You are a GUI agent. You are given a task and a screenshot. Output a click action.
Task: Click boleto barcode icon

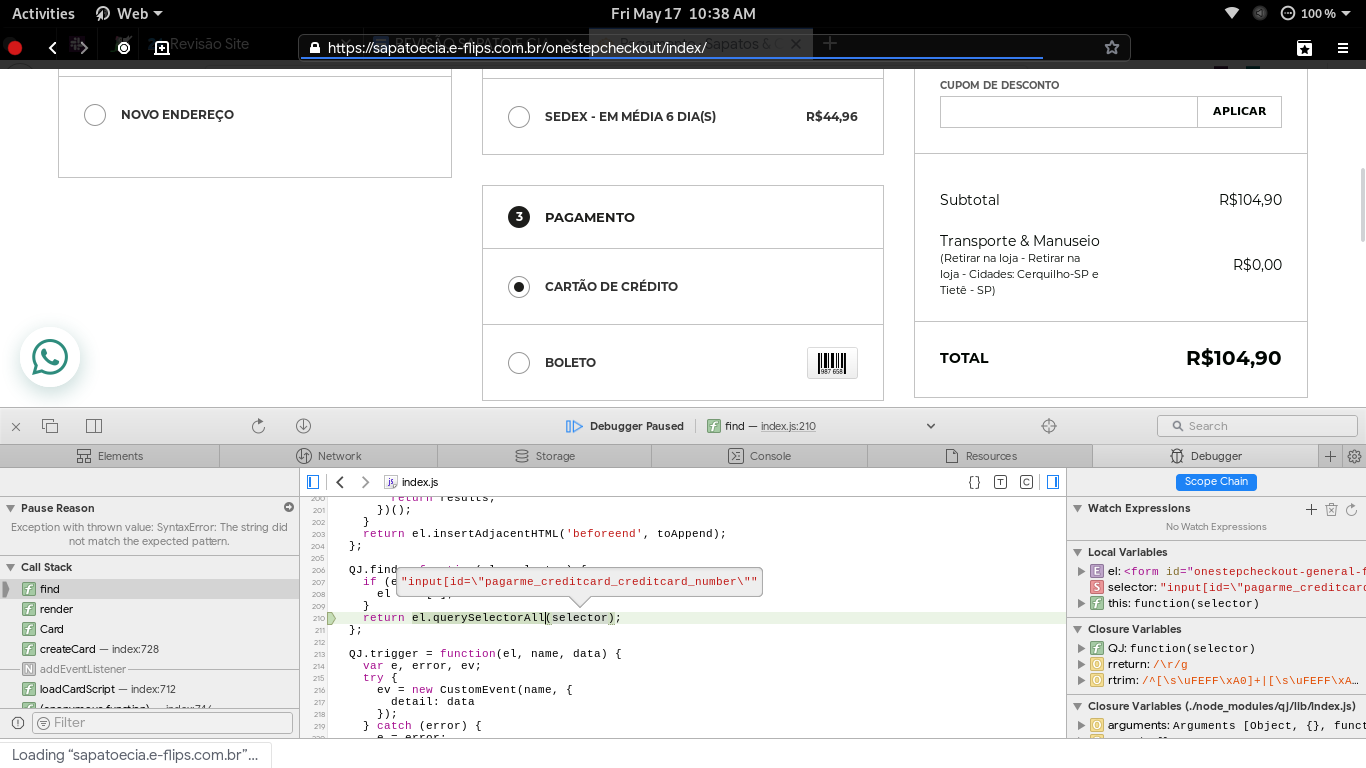(832, 363)
